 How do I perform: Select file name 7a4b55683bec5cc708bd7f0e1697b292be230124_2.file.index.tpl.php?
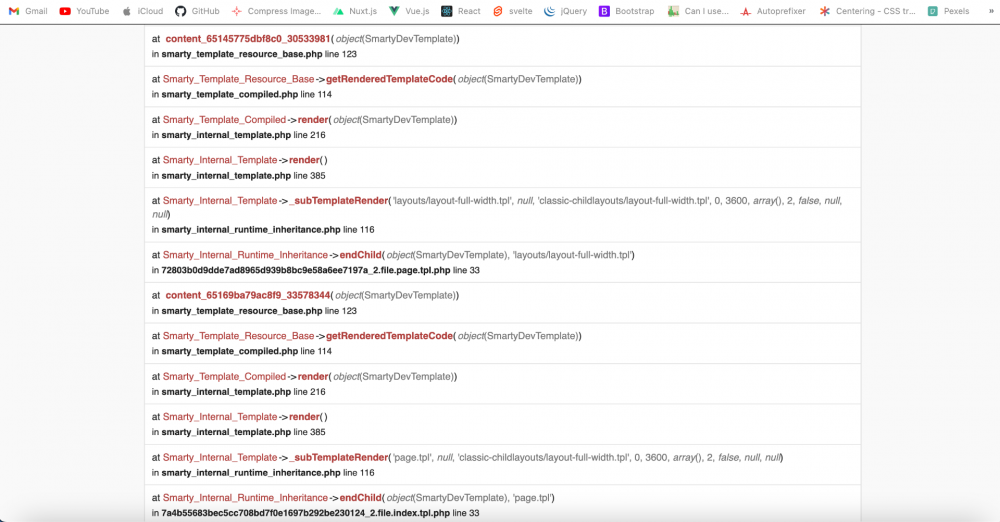click(305, 513)
